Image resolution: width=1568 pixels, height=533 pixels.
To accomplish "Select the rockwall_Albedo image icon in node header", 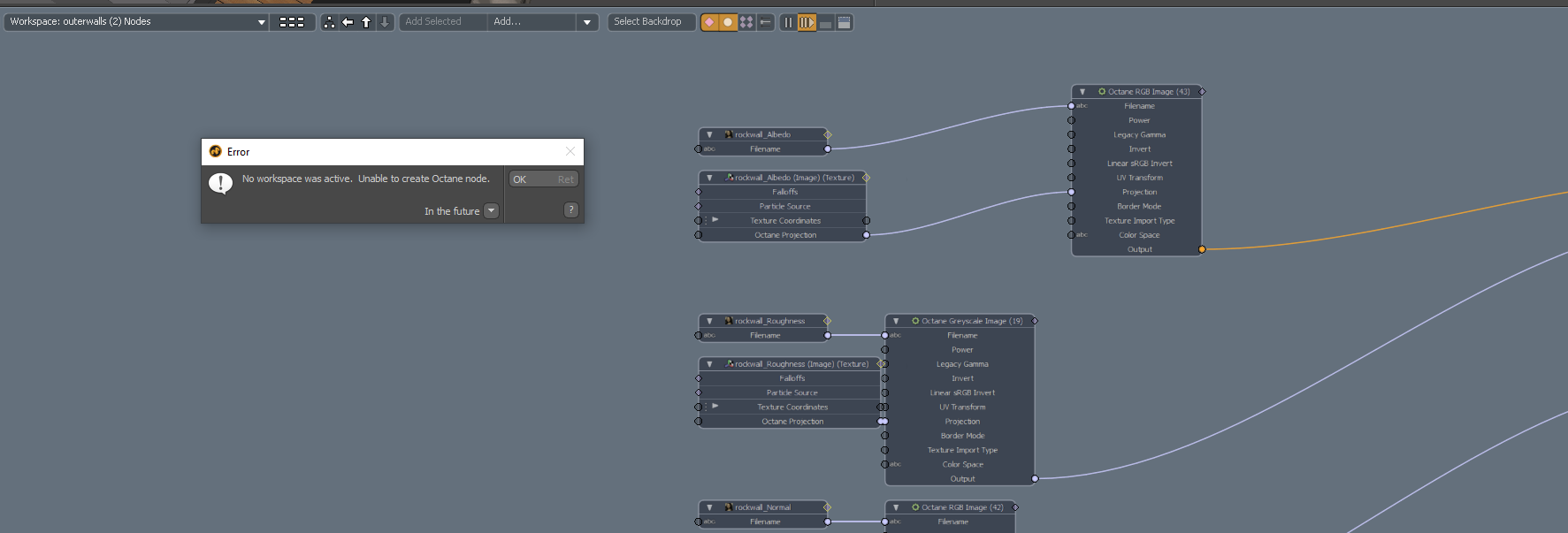I will [728, 134].
